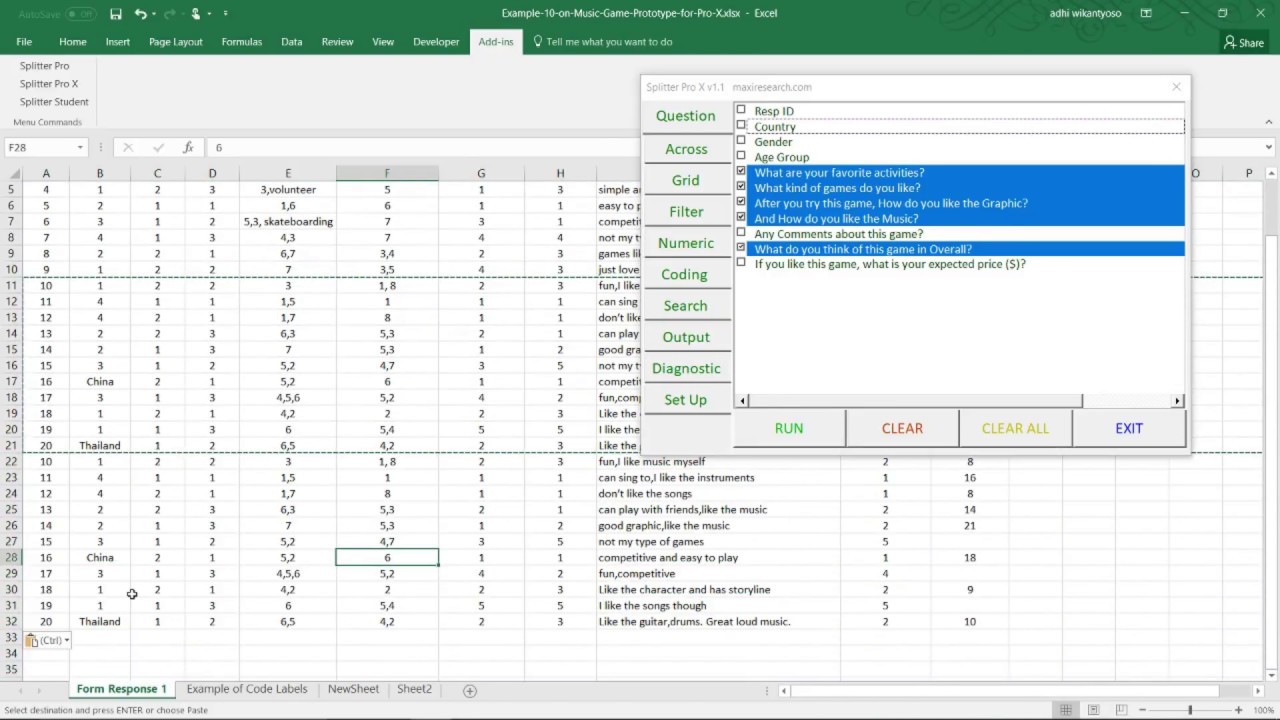The image size is (1280, 720).
Task: Click the EXIT button in Splitter dialog
Action: tap(1129, 428)
